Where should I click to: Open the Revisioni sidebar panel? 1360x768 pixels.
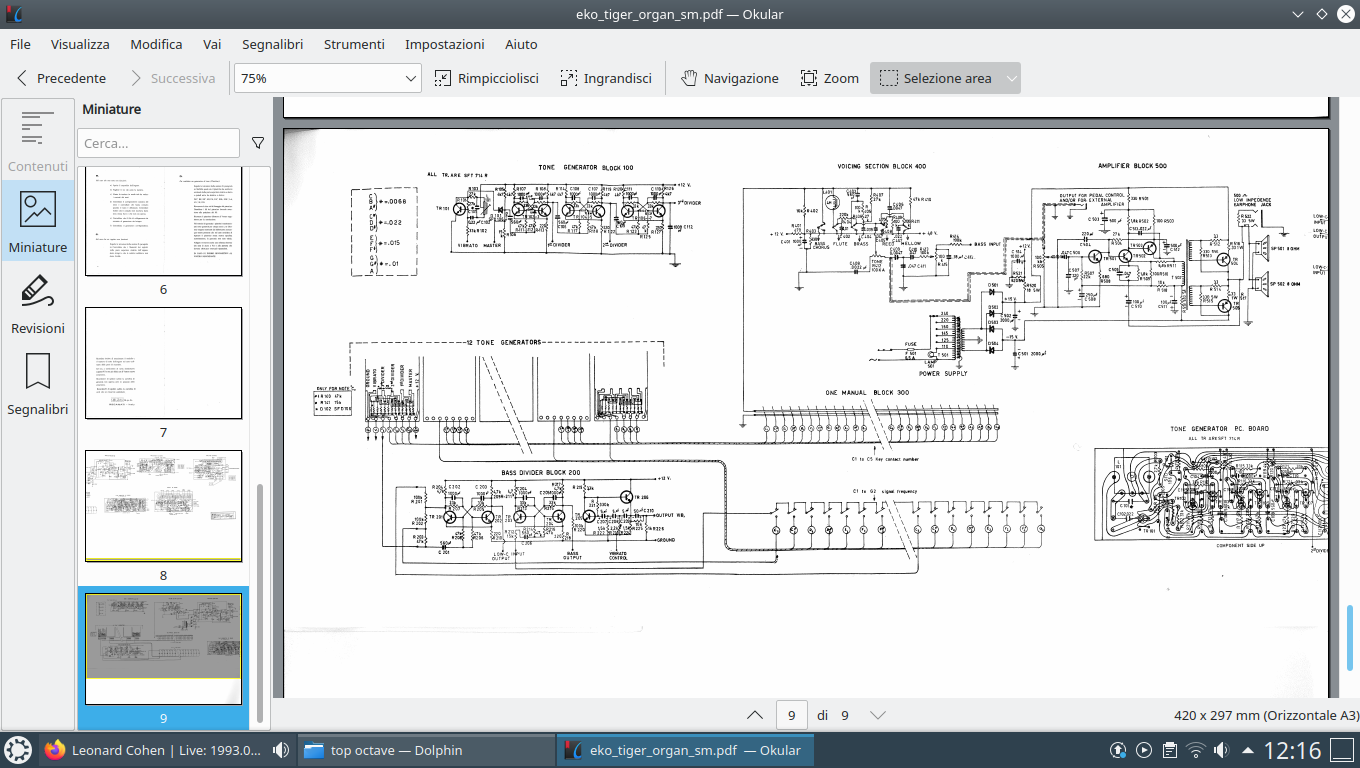pos(38,304)
